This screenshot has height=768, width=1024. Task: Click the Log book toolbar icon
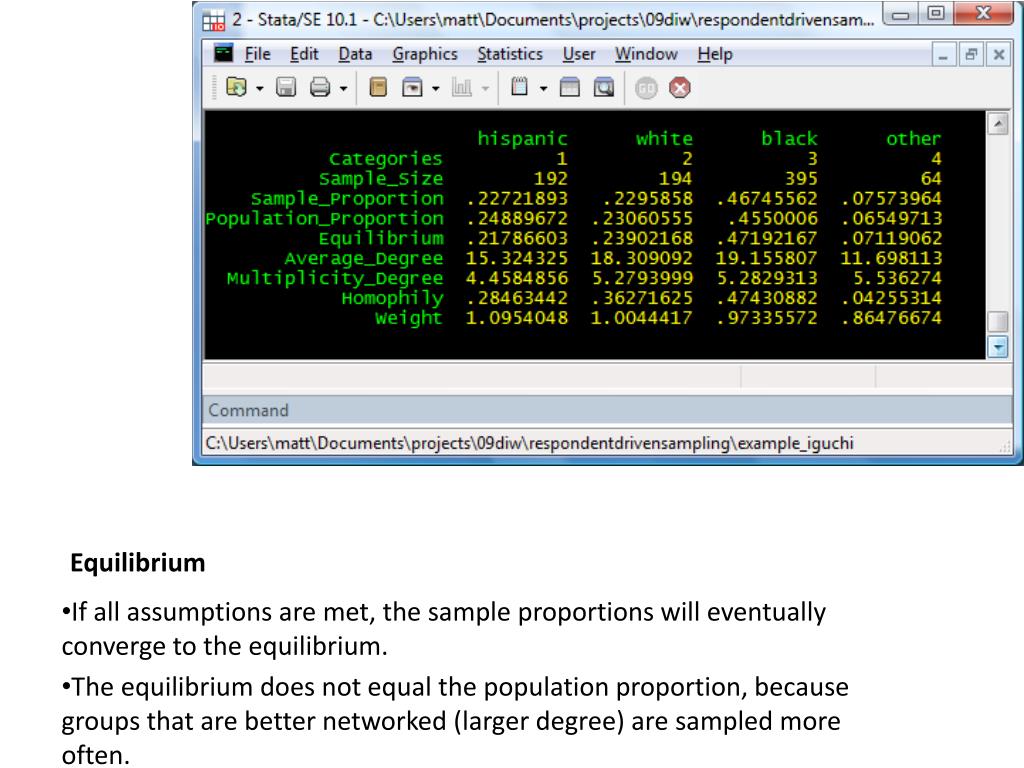pyautogui.click(x=378, y=87)
